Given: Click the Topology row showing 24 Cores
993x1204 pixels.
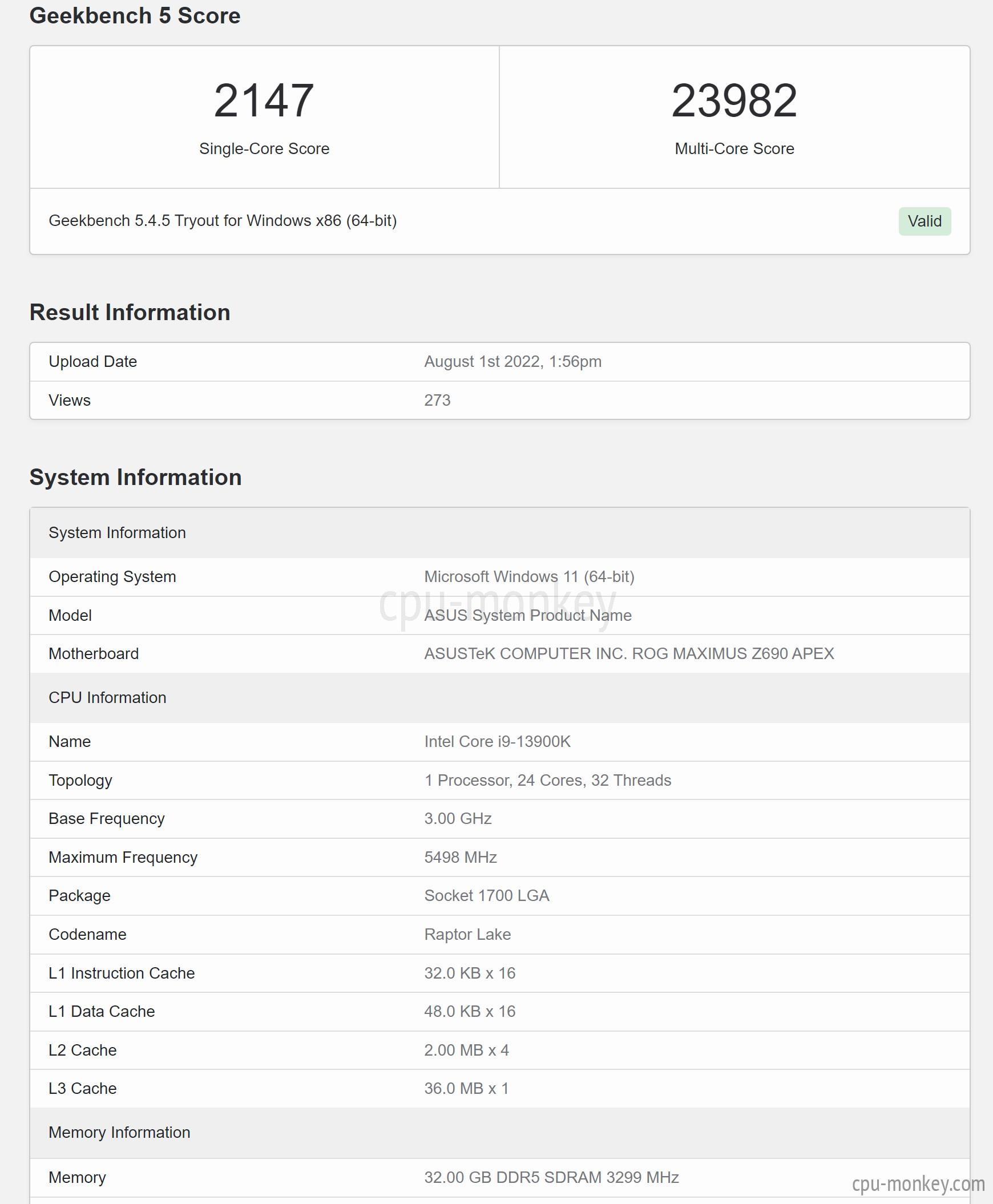Looking at the screenshot, I should tap(499, 780).
